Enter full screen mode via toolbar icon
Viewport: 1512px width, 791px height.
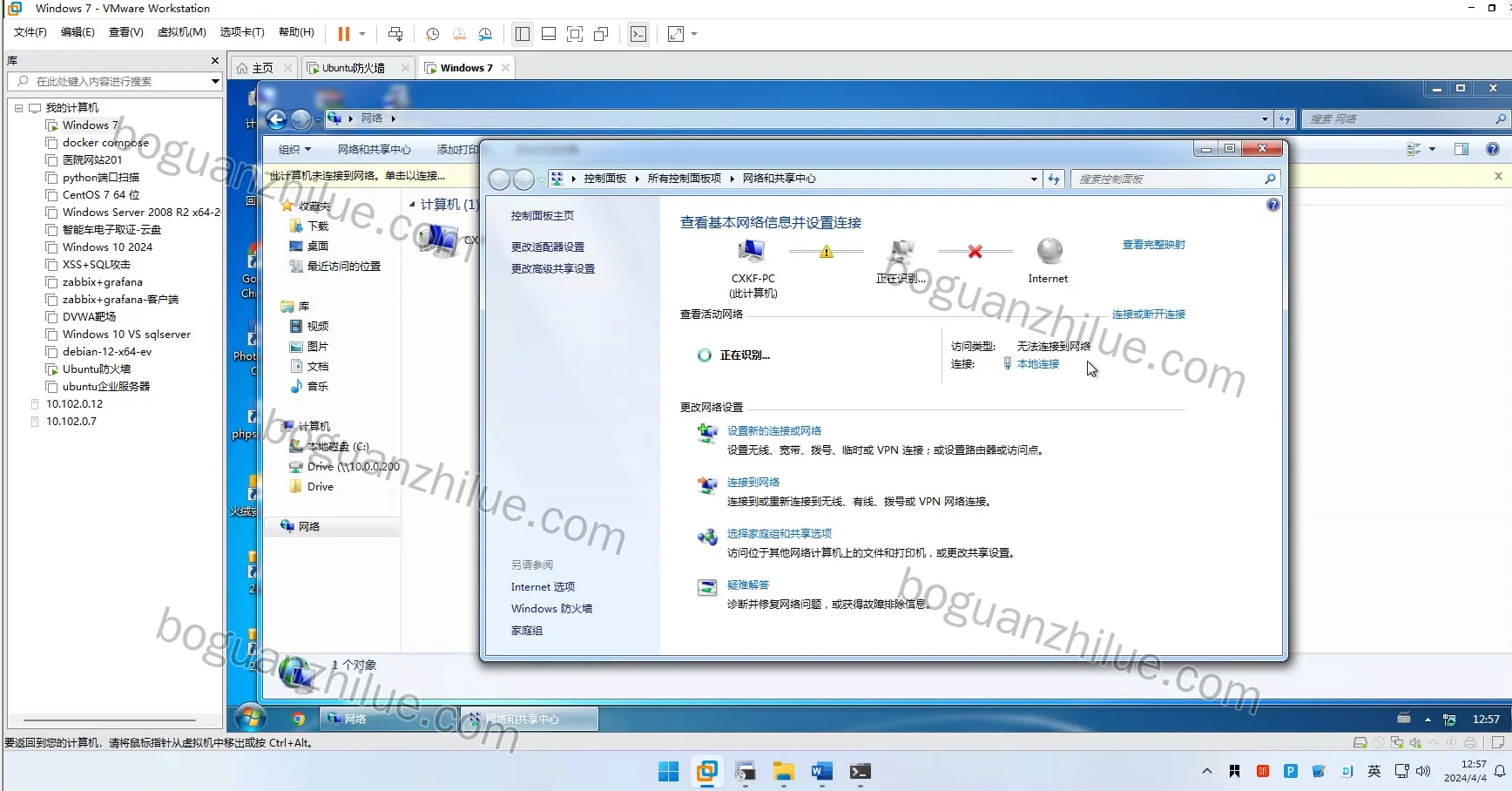(575, 34)
